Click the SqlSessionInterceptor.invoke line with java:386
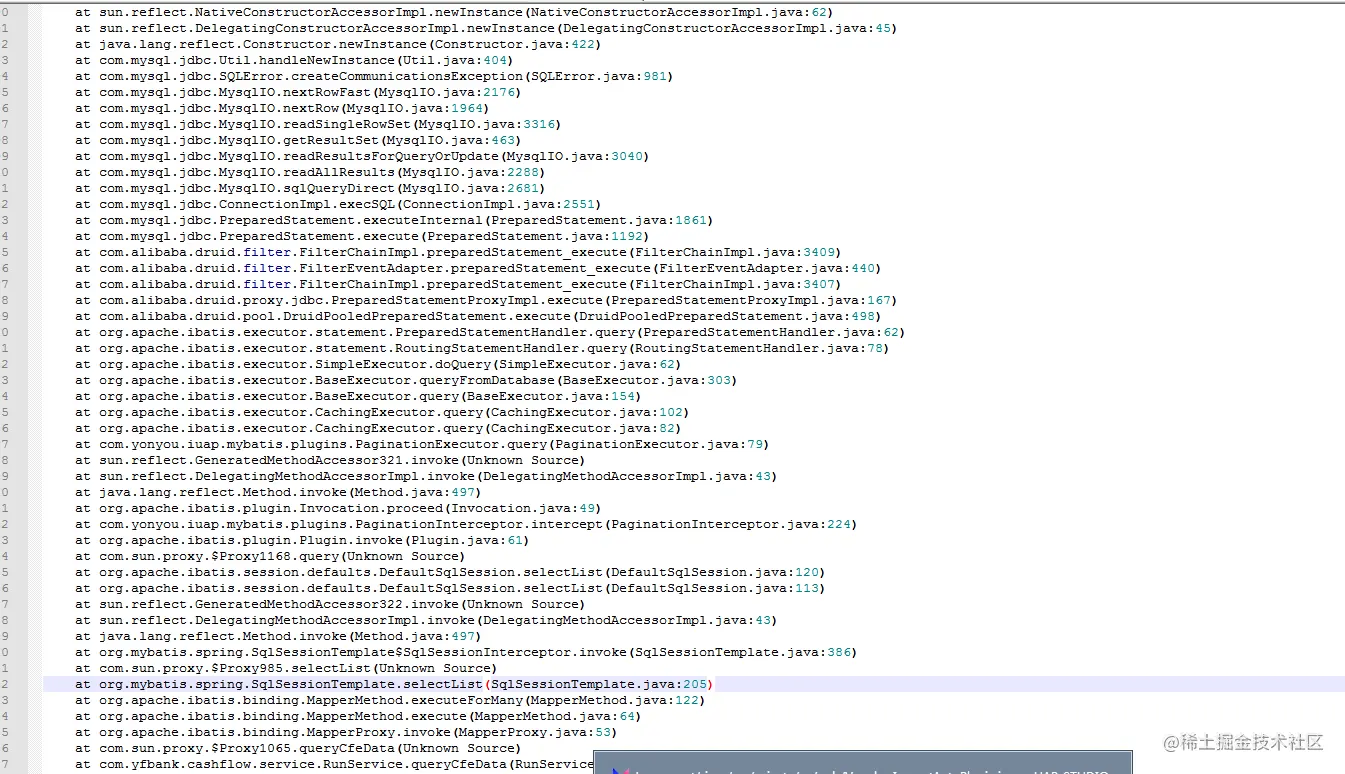This screenshot has height=774, width=1345. 466,652
